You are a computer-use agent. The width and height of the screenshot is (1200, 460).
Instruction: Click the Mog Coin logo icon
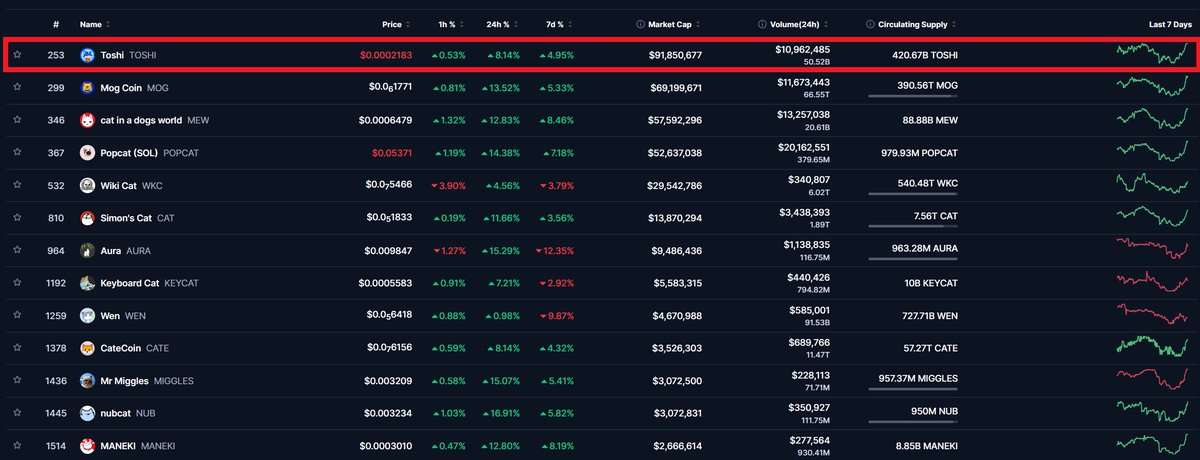coord(87,88)
